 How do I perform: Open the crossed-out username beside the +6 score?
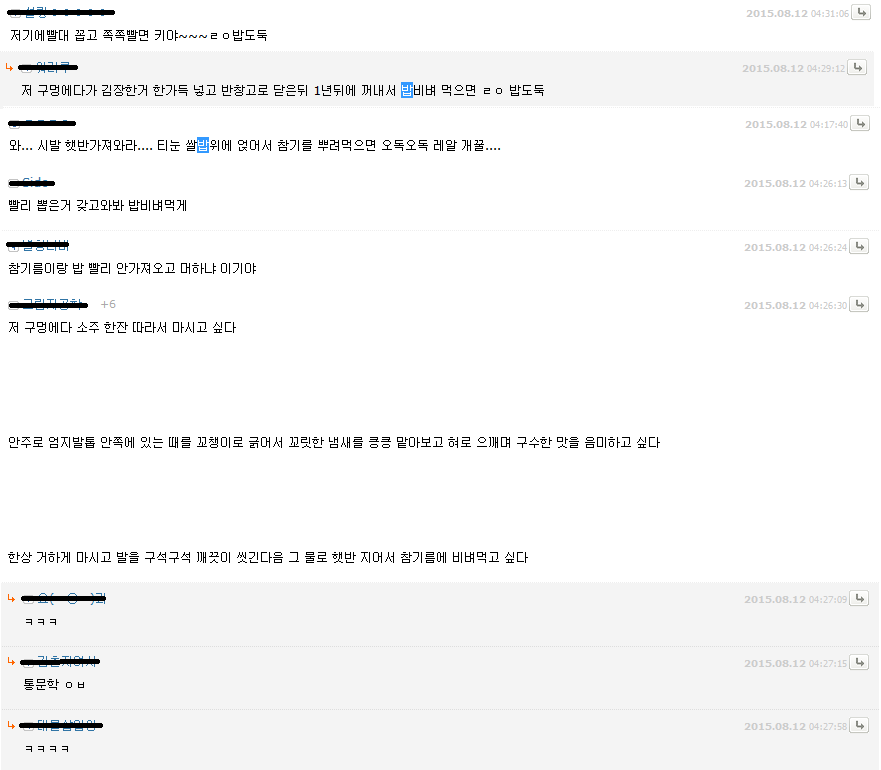pos(52,304)
